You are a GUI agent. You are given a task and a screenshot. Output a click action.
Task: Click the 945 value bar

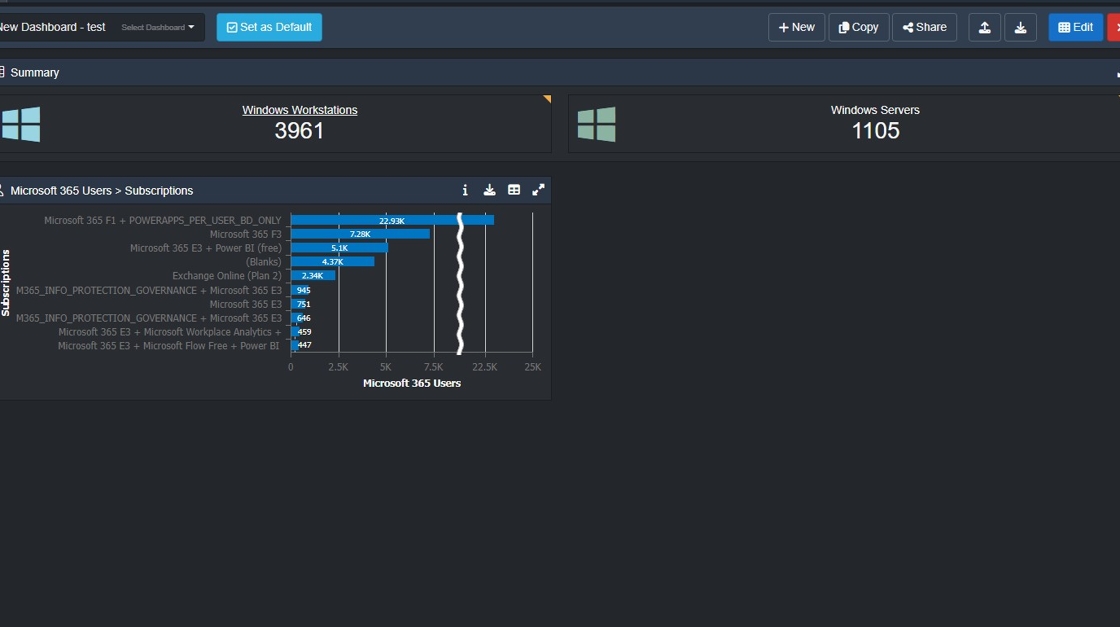(301, 290)
